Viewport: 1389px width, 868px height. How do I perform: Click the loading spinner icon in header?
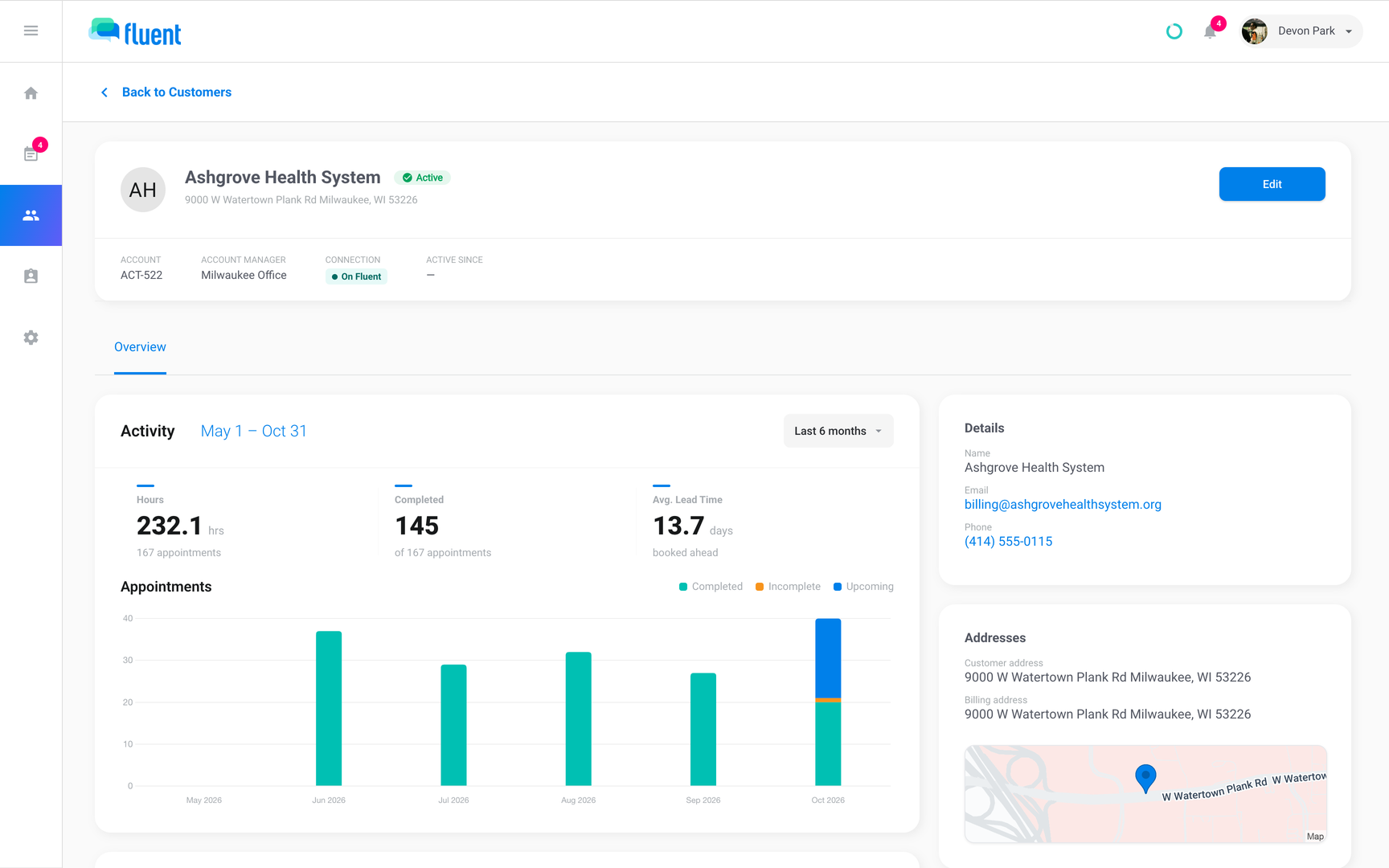1174,31
